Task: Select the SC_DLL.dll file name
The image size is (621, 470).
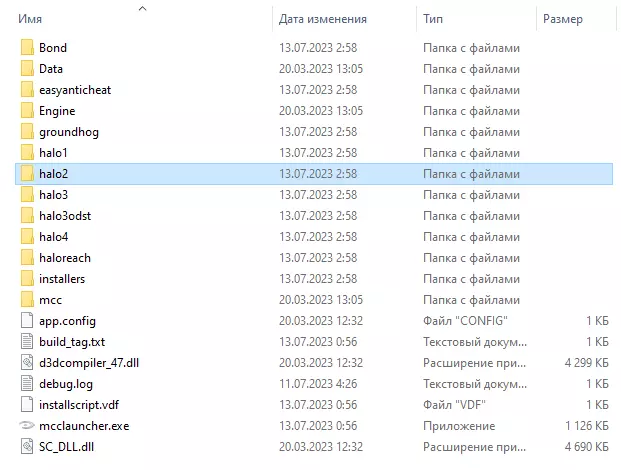Action: point(67,447)
